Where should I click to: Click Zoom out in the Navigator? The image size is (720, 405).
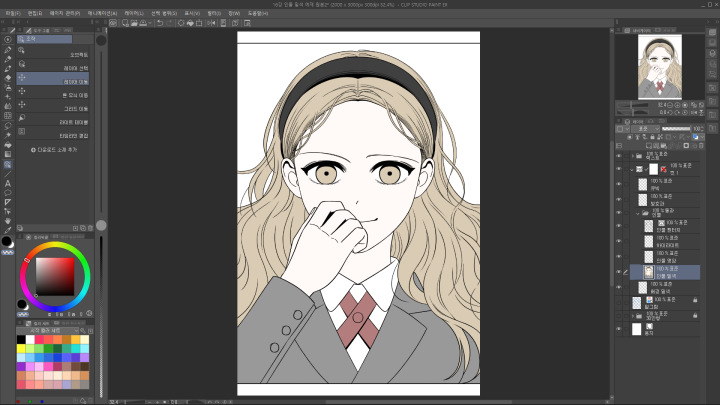click(x=670, y=105)
